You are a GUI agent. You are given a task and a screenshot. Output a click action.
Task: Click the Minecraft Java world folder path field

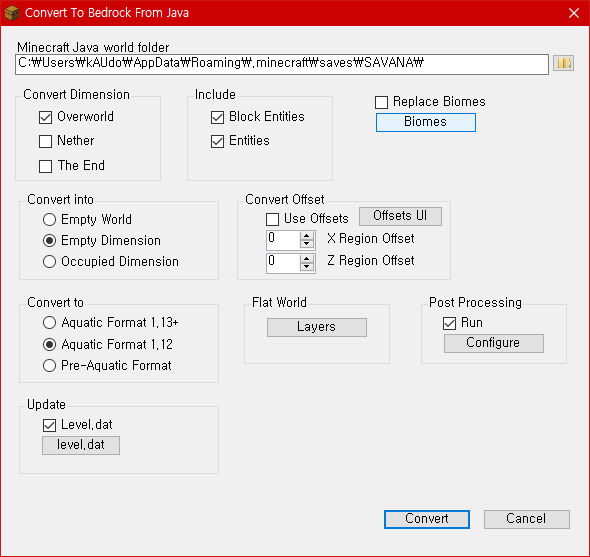pos(282,64)
